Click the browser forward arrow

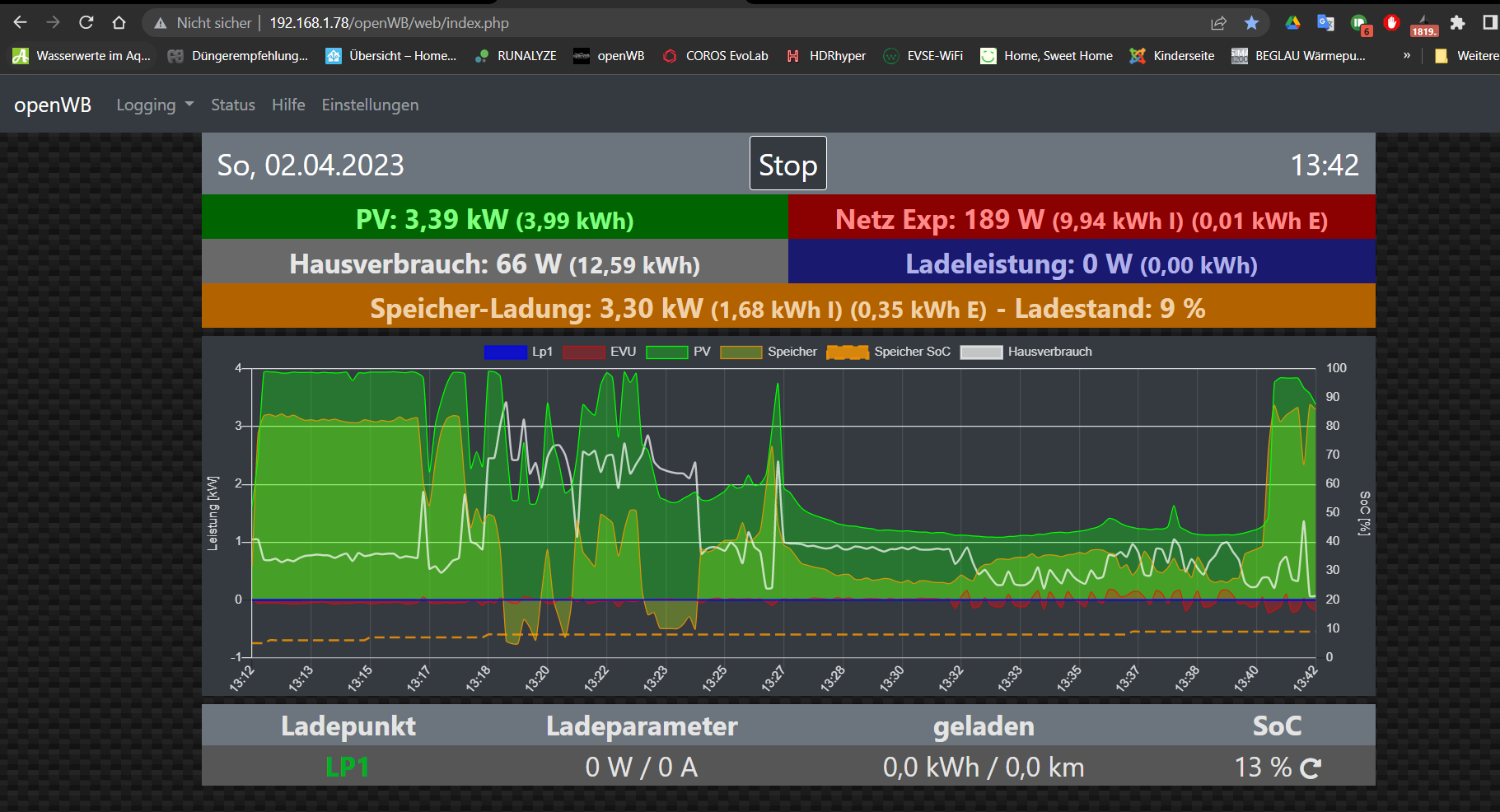(54, 22)
